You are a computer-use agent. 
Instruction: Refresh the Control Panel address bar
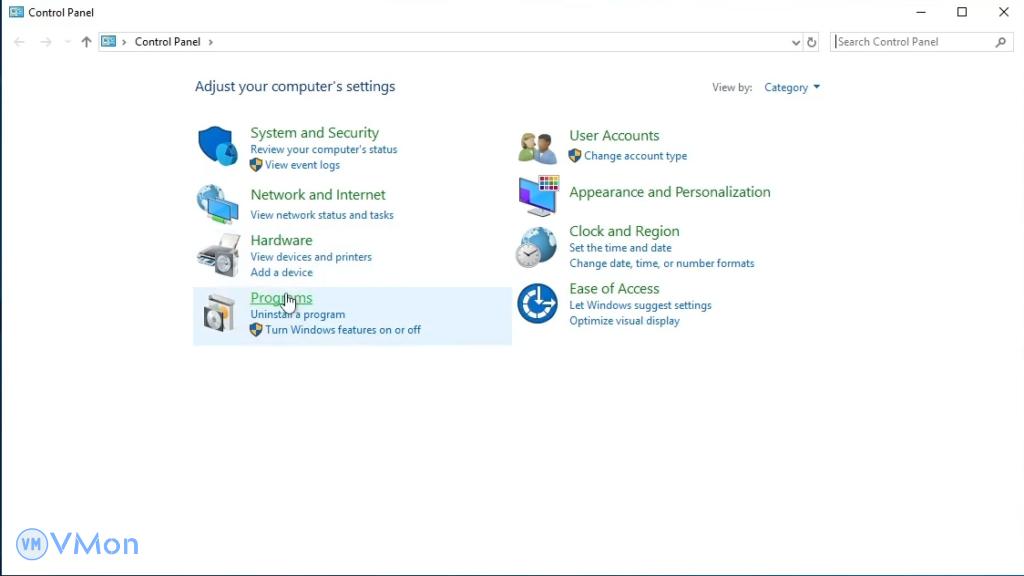tap(812, 42)
